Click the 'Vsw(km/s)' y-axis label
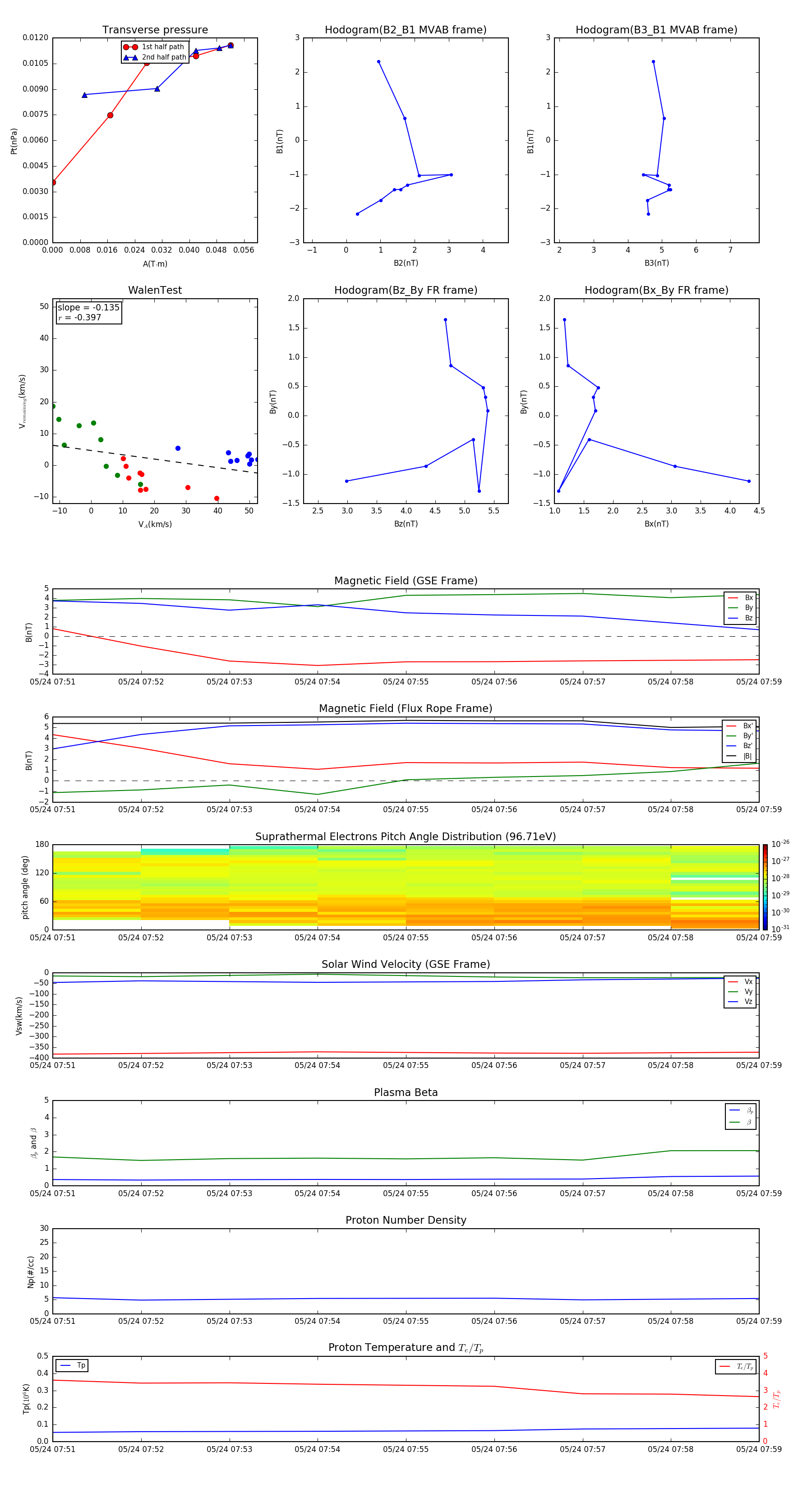The width and height of the screenshot is (812, 1489). click(x=18, y=1016)
